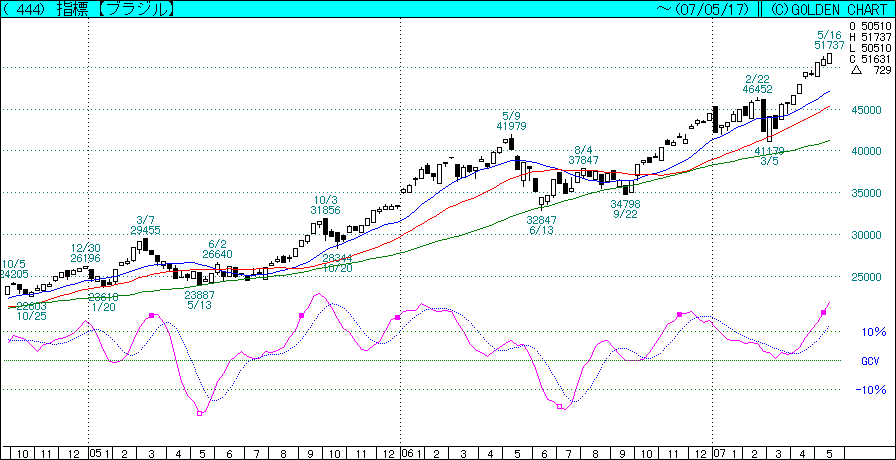The width and height of the screenshot is (896, 460).
Task: Click the 06 year marker on time axis
Action: pyautogui.click(x=407, y=453)
